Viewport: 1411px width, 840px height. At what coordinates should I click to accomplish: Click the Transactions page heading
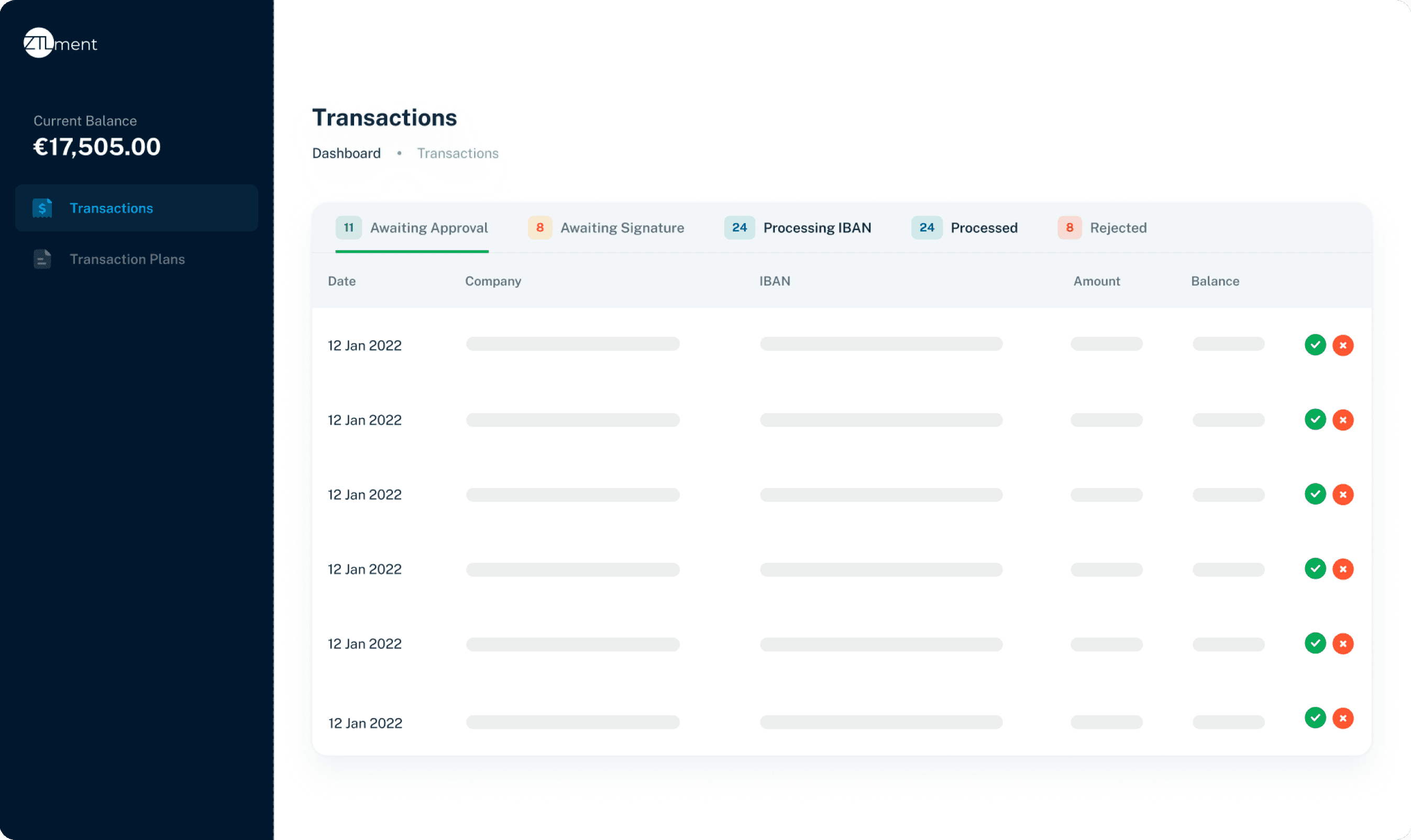pos(384,118)
